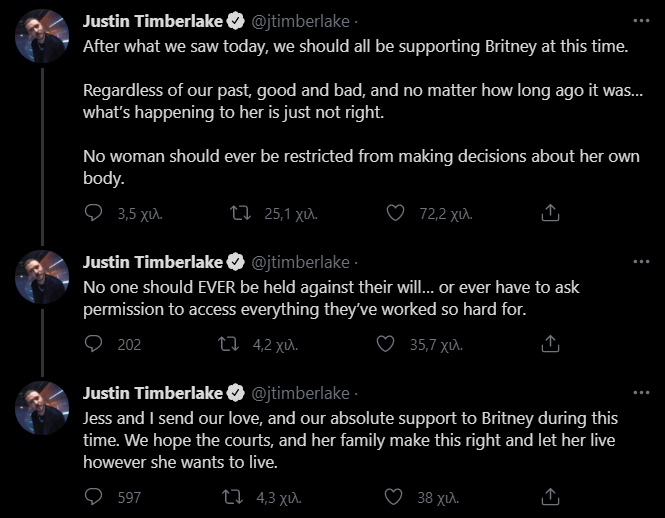The image size is (665, 518).
Task: Share the "held against their will" tweet
Action: [549, 344]
